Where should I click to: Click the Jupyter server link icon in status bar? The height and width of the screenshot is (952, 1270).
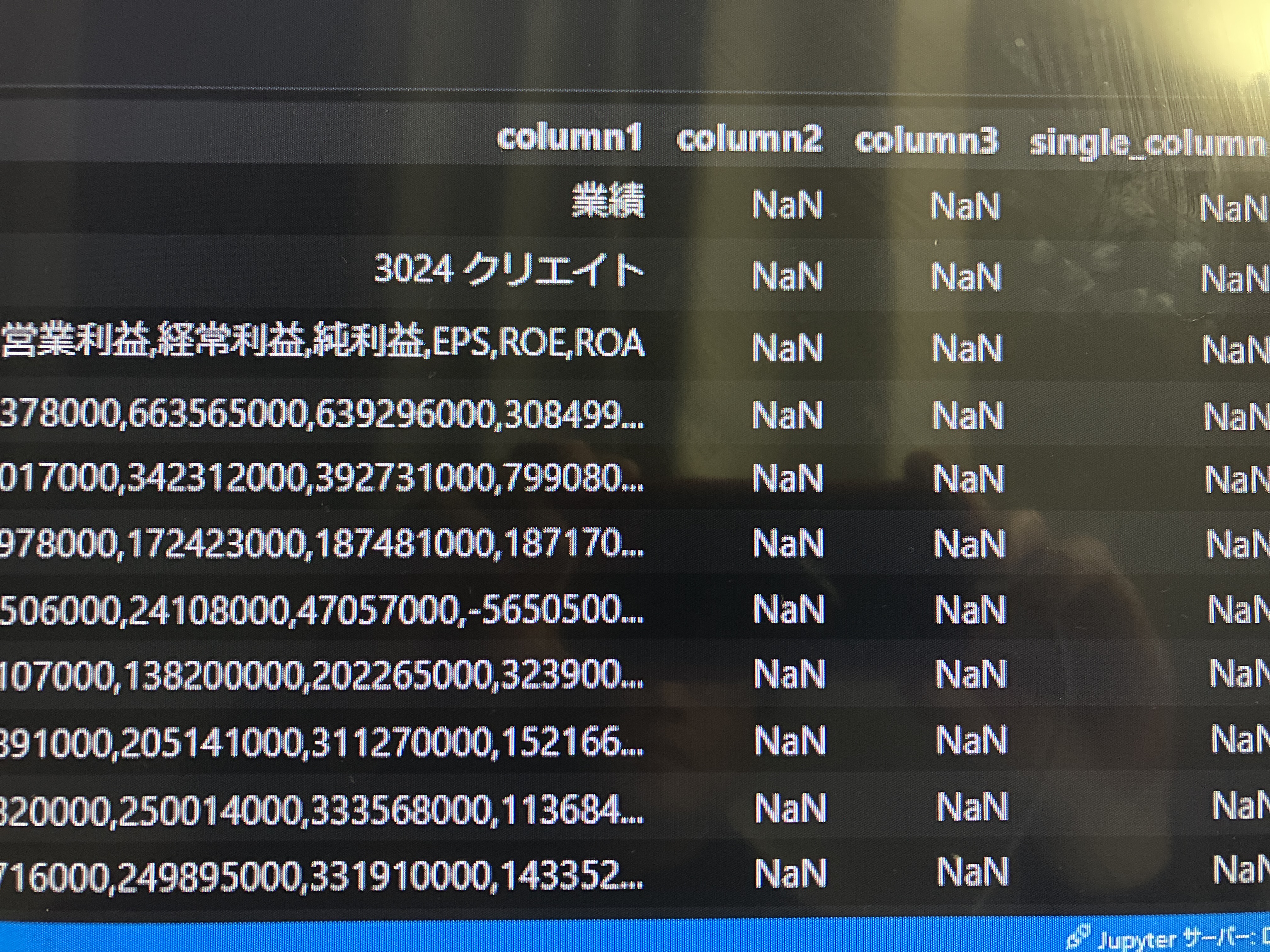click(1079, 938)
